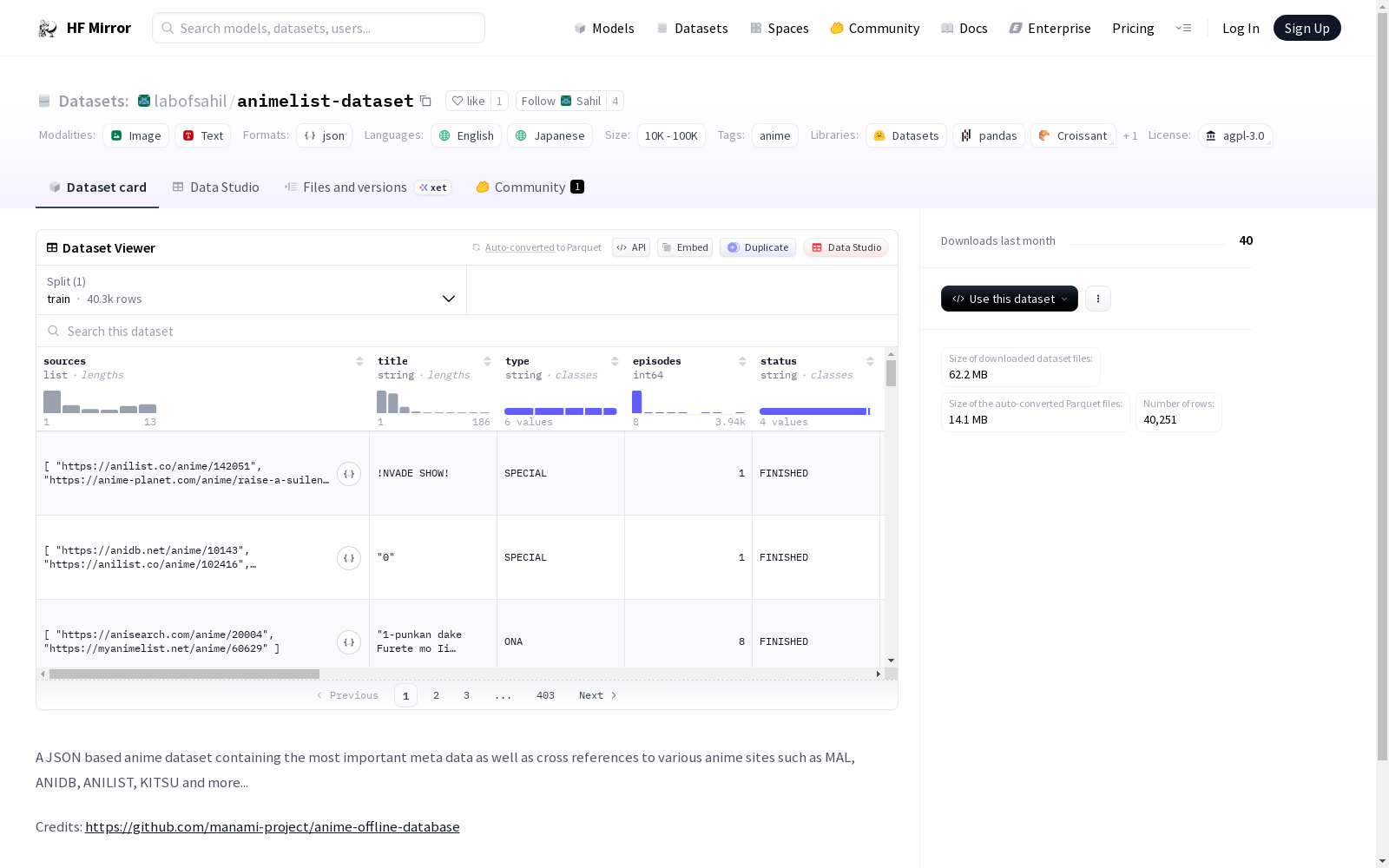Open the navigation overflow menu icon

point(1183,28)
